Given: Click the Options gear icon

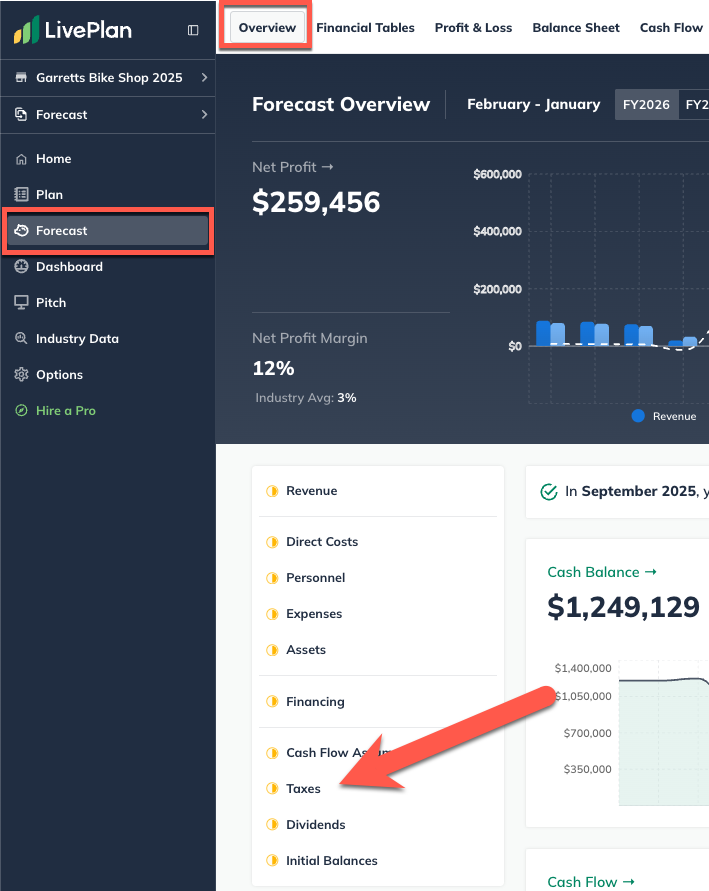Looking at the screenshot, I should tap(21, 375).
